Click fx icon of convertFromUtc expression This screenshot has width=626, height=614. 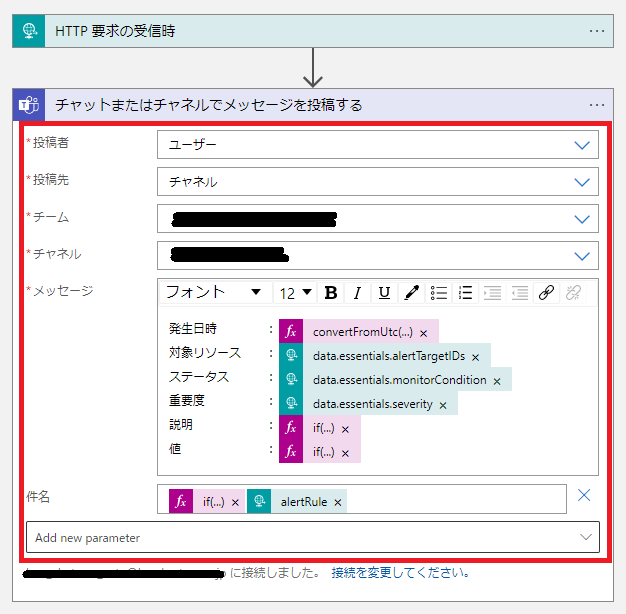[x=291, y=331]
